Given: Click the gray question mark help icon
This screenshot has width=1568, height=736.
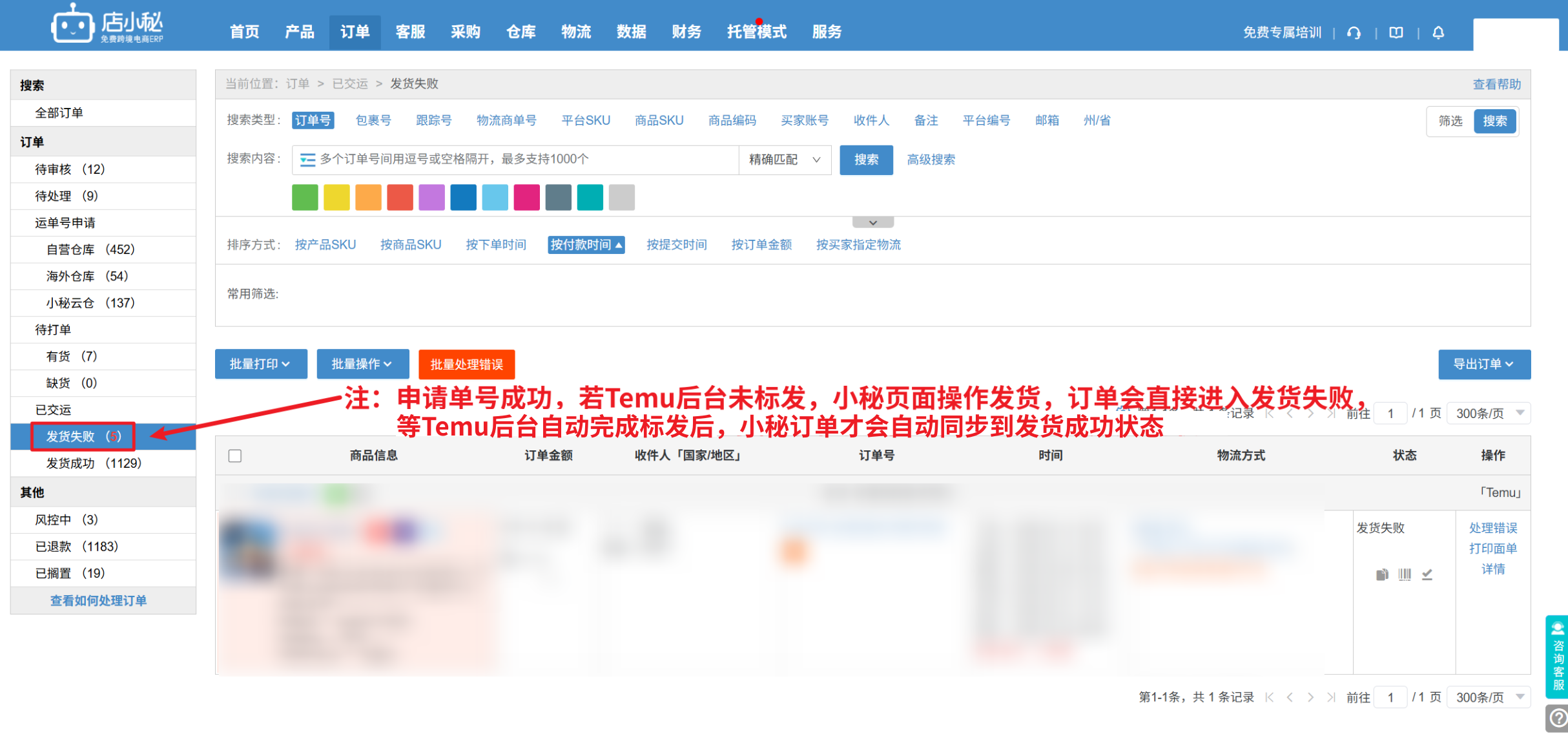Looking at the screenshot, I should 1558,718.
